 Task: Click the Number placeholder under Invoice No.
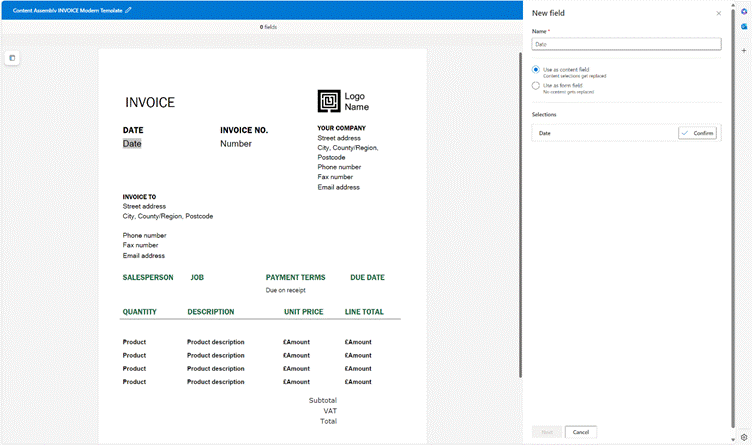(x=236, y=144)
